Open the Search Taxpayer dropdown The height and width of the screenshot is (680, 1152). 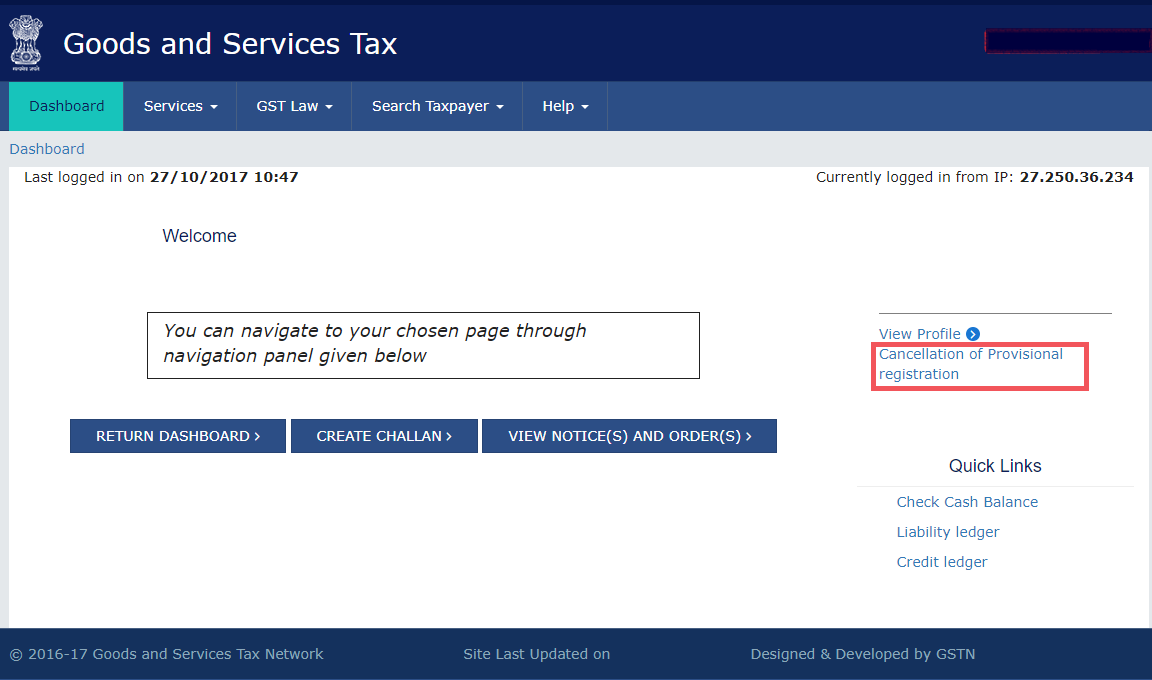pos(436,105)
